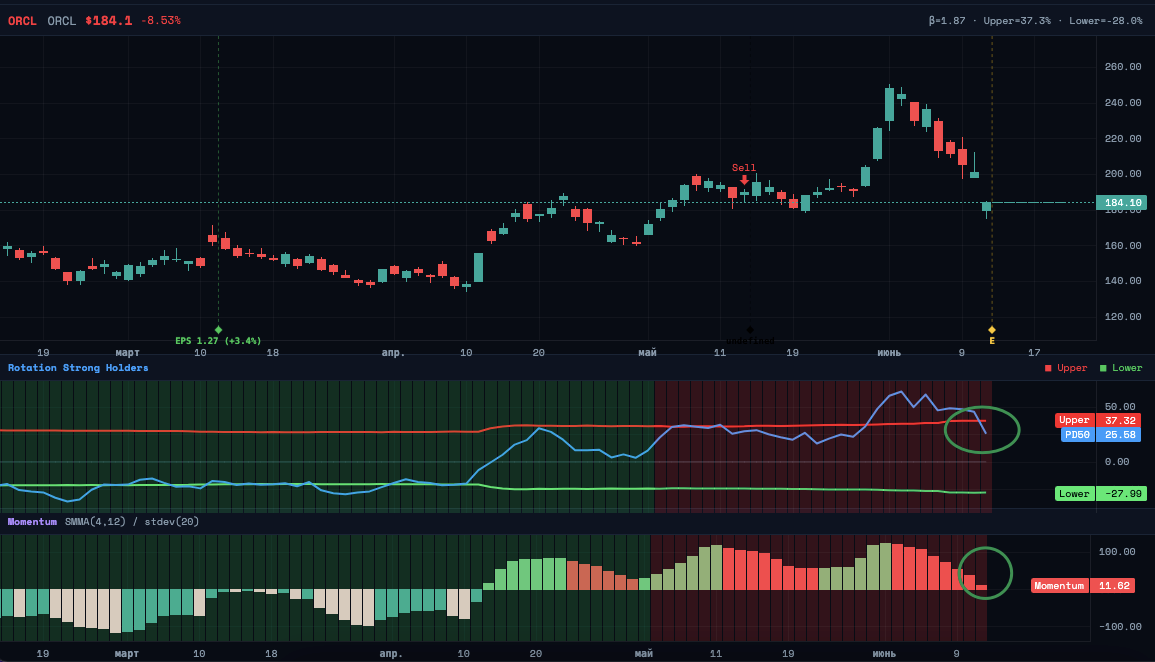This screenshot has width=1155, height=662.
Task: Click the 50.00 rotation axis label
Action: (x=1120, y=406)
